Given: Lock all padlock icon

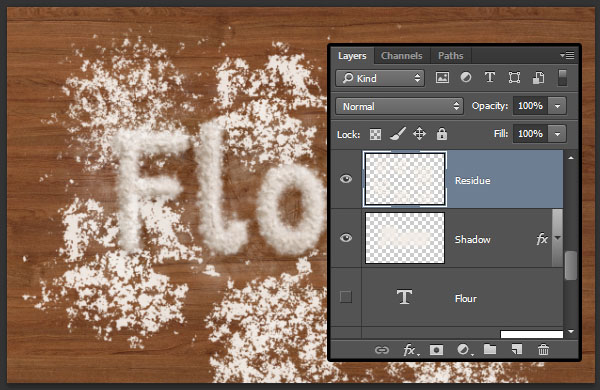Looking at the screenshot, I should point(442,134).
